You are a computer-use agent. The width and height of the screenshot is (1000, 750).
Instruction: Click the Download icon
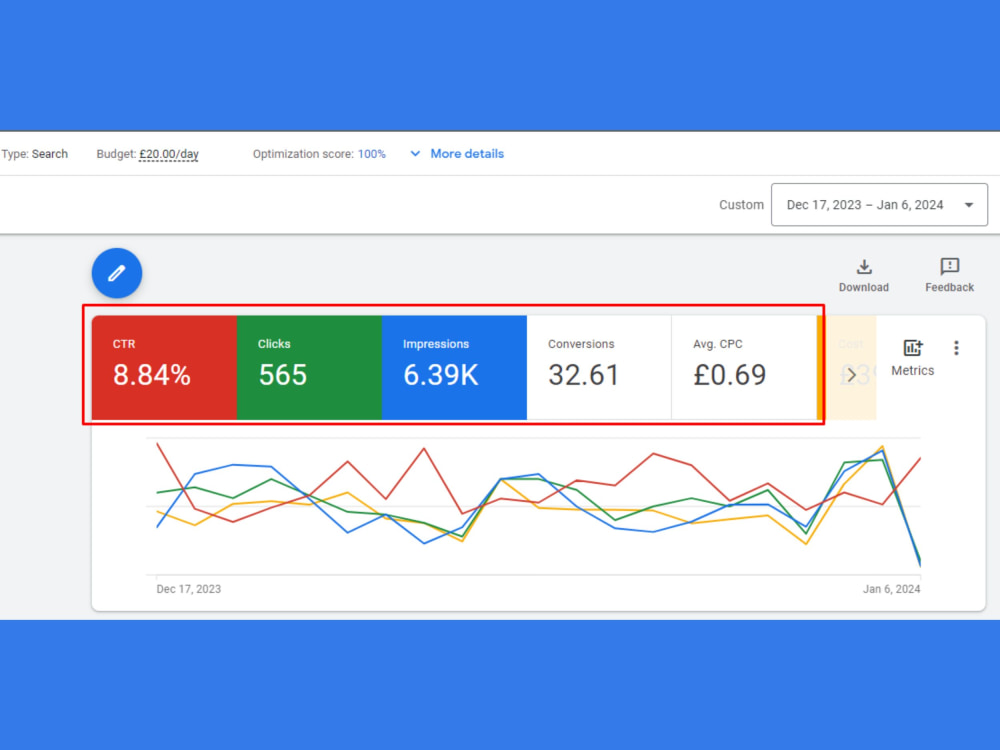[864, 267]
